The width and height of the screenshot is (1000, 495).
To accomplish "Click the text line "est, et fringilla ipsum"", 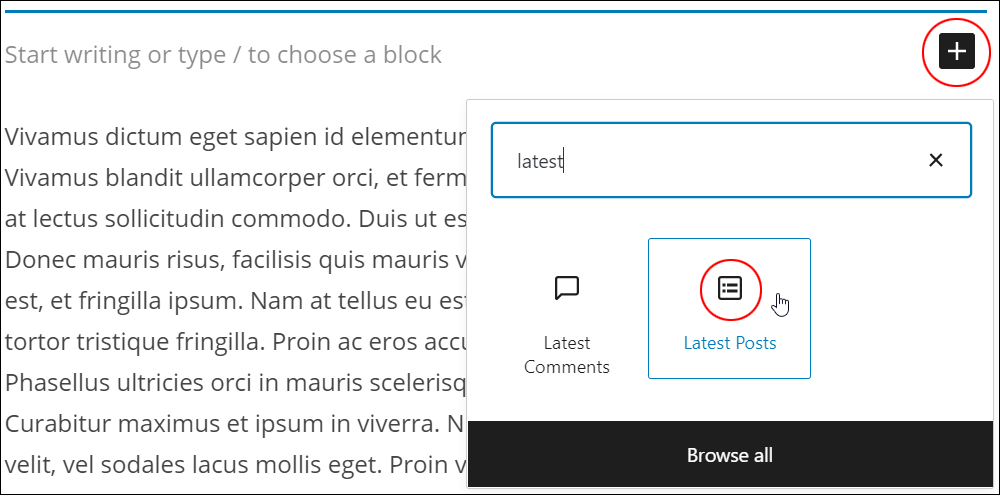I will tap(235, 301).
